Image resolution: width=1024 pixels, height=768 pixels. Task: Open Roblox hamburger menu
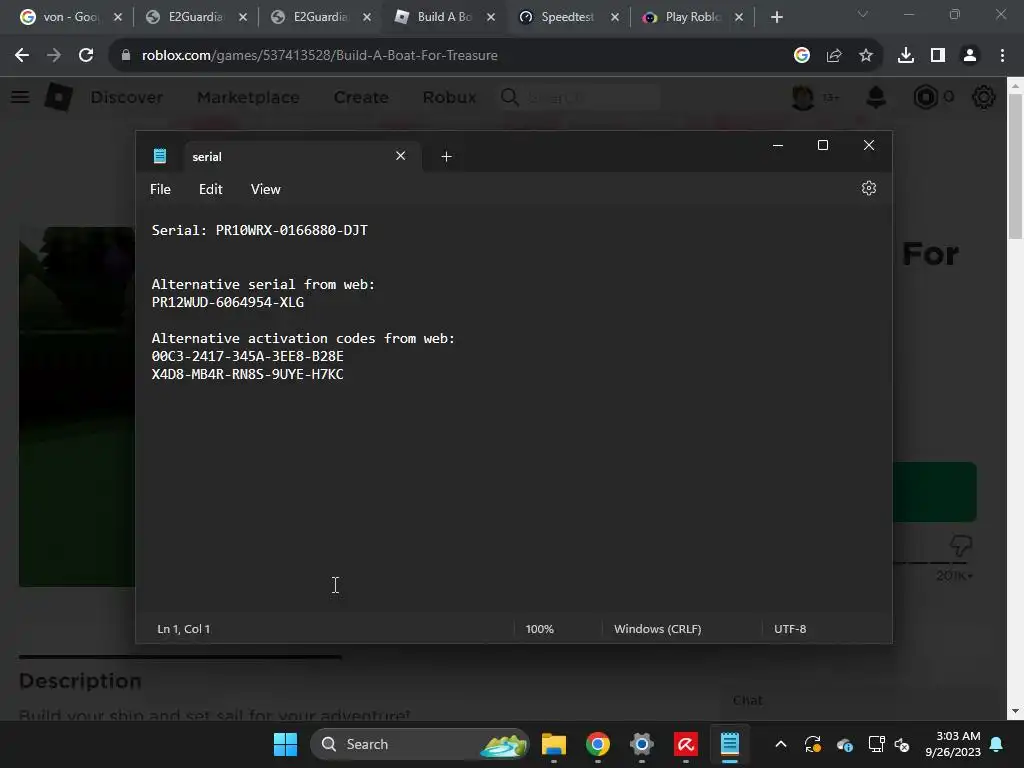tap(20, 97)
